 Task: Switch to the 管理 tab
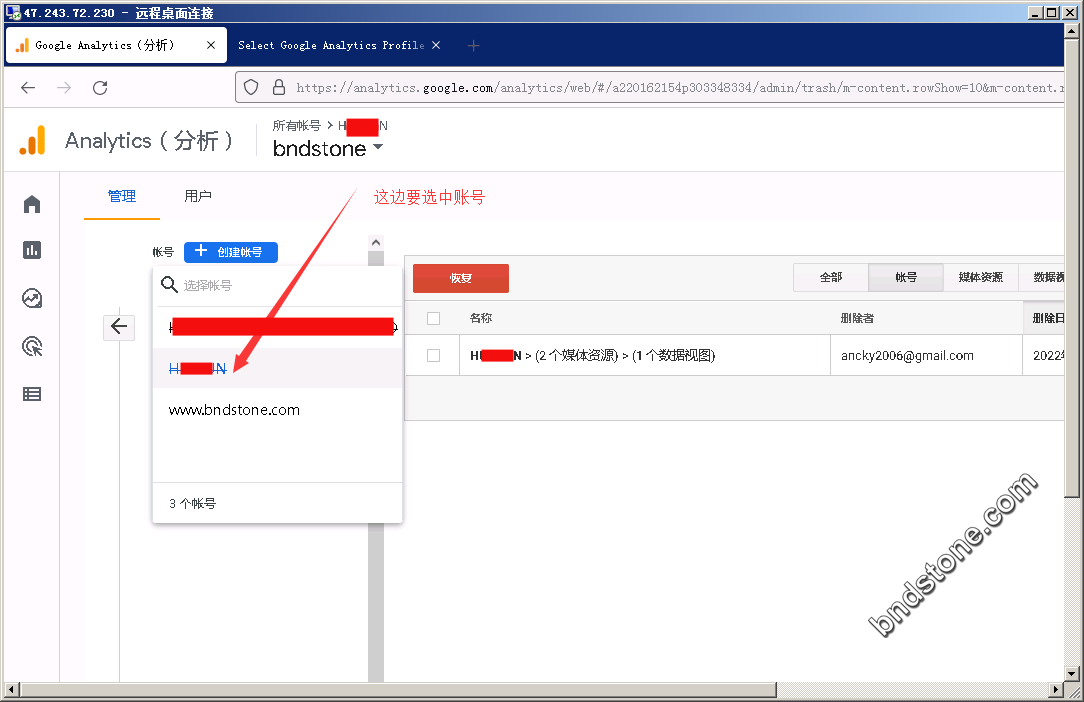[122, 196]
